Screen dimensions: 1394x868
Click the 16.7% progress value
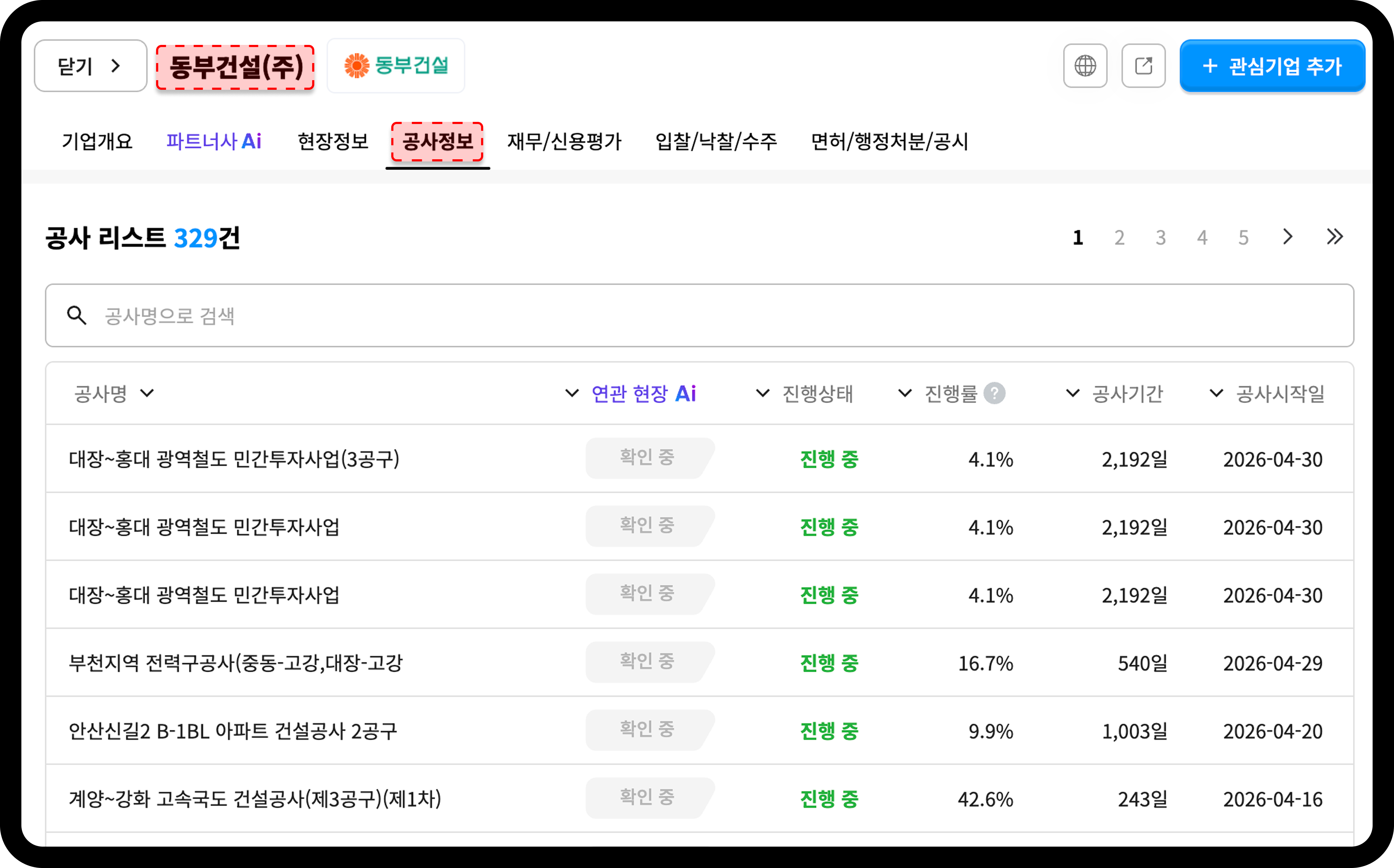(x=985, y=663)
